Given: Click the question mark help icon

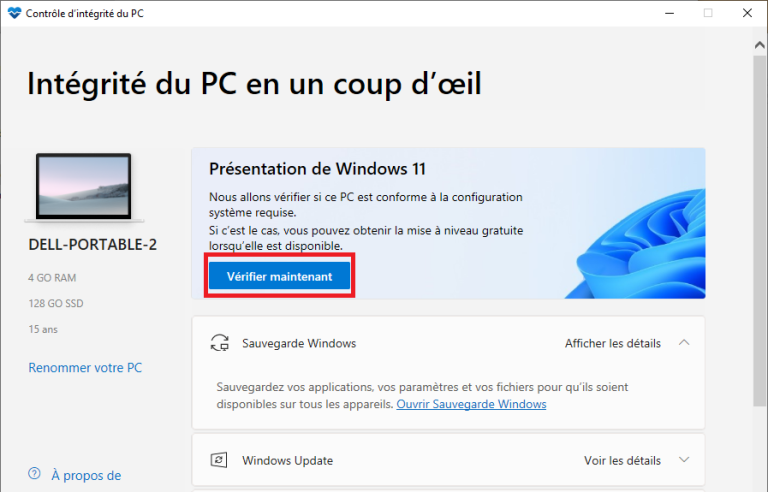Looking at the screenshot, I should click(34, 473).
